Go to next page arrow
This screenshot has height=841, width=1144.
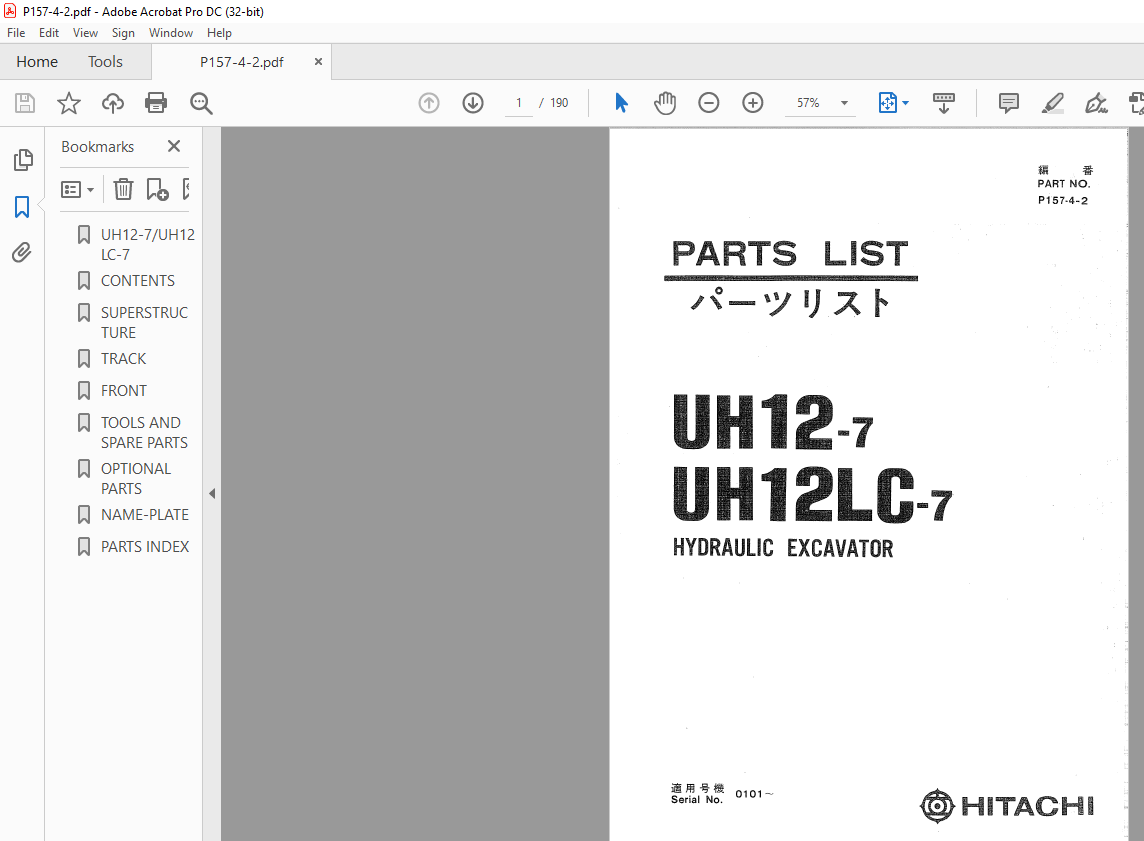tap(473, 103)
